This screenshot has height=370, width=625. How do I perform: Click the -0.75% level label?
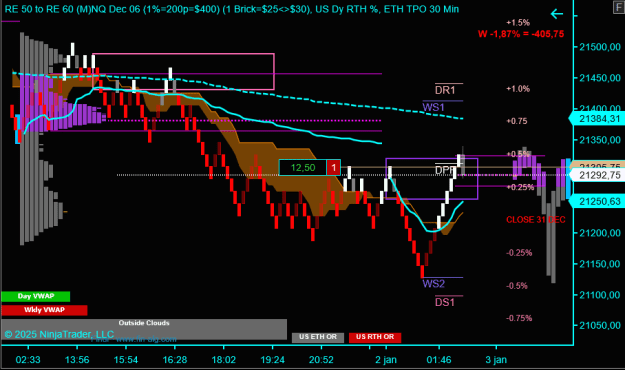(519, 318)
